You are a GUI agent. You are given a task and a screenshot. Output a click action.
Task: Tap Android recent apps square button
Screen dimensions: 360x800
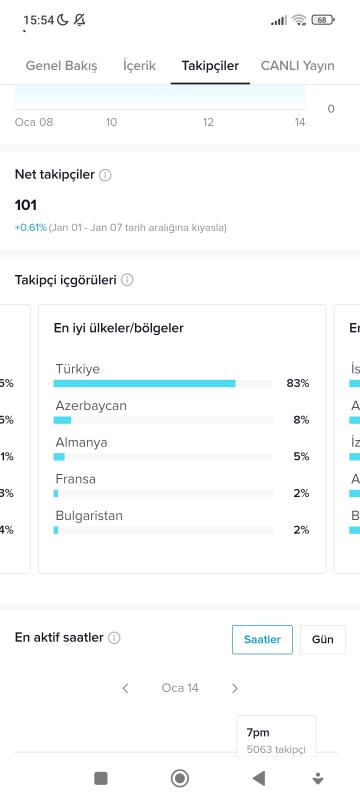point(101,778)
